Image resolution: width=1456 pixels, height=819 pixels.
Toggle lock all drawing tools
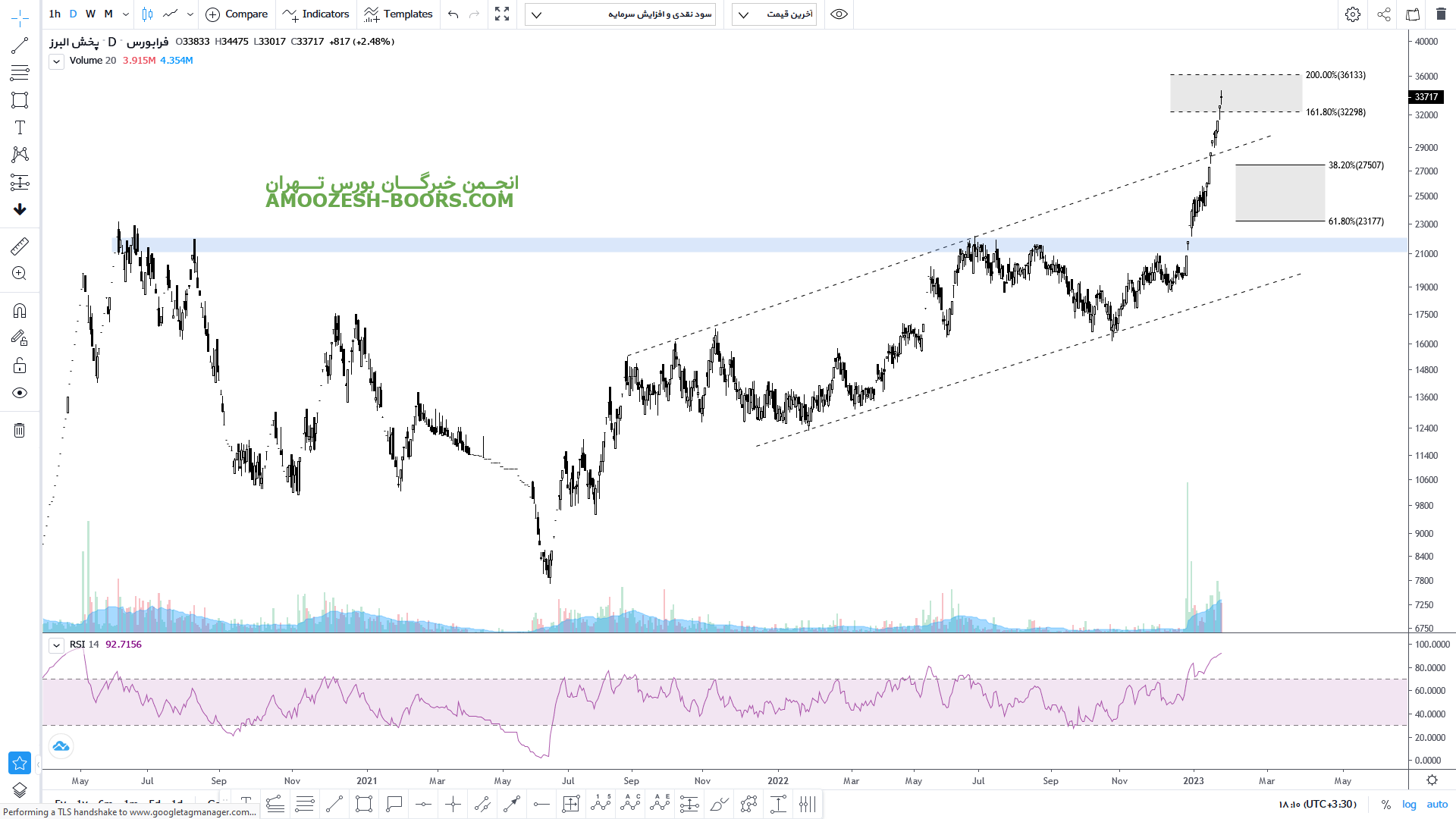coord(20,366)
